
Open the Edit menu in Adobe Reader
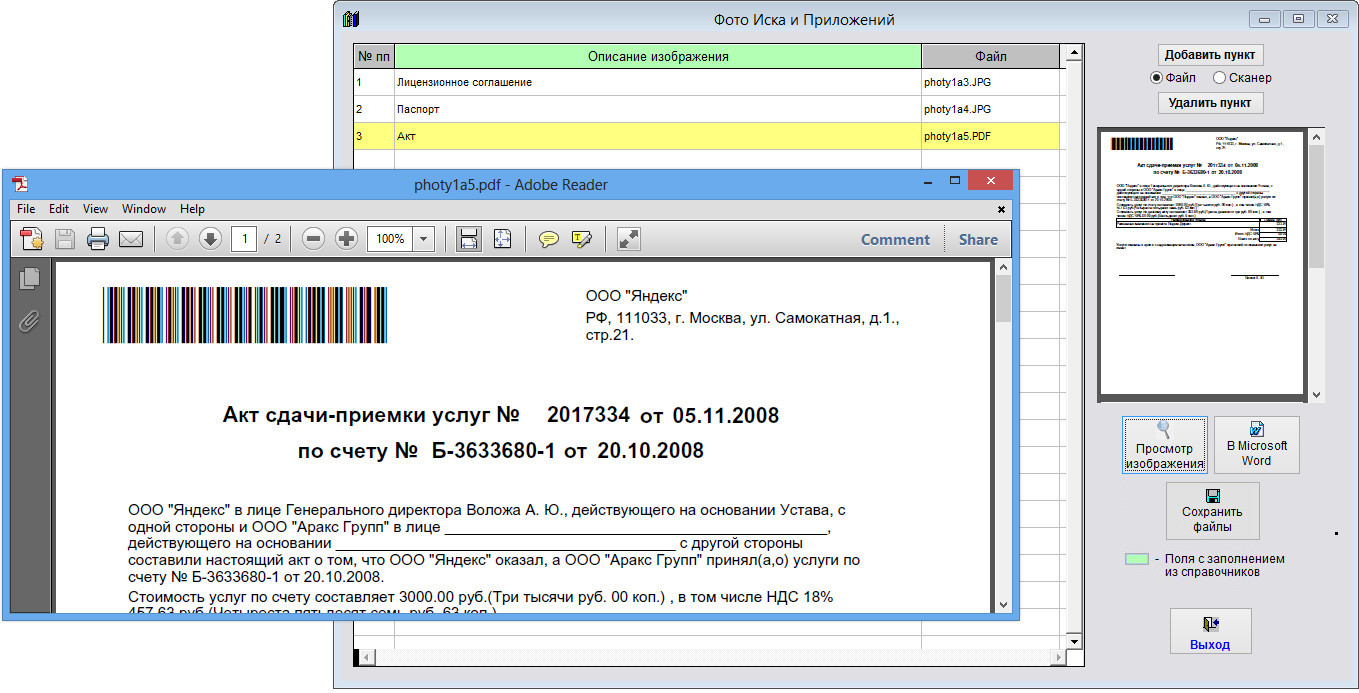59,209
